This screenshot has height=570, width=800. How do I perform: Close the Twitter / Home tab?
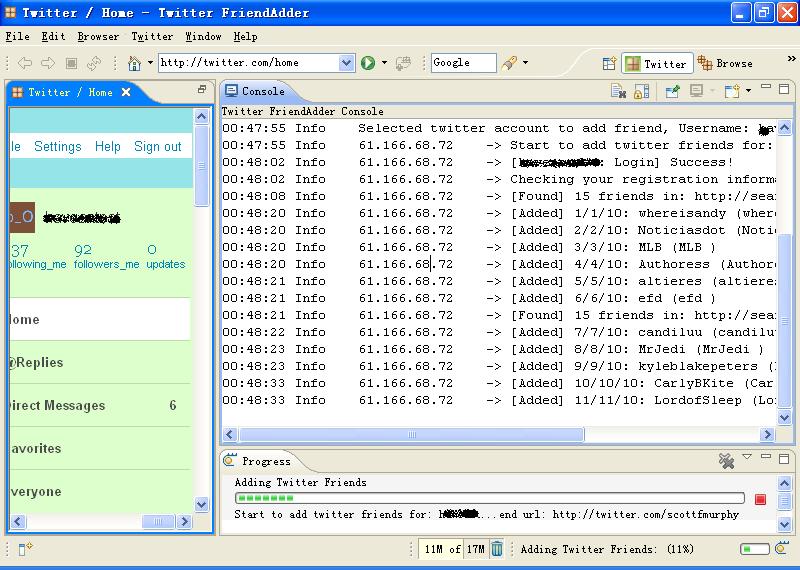(126, 92)
